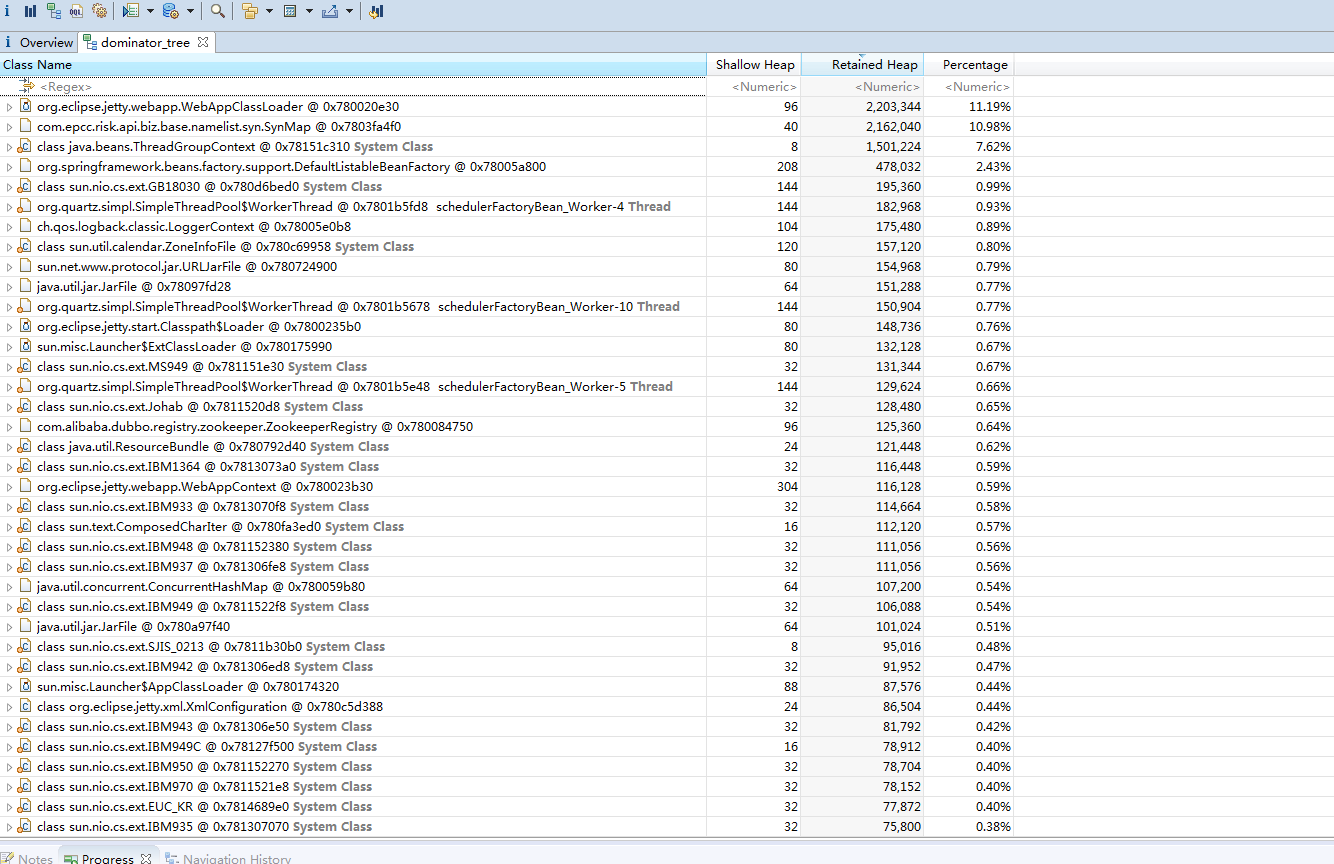Open the Query Browser database icon

coord(171,11)
